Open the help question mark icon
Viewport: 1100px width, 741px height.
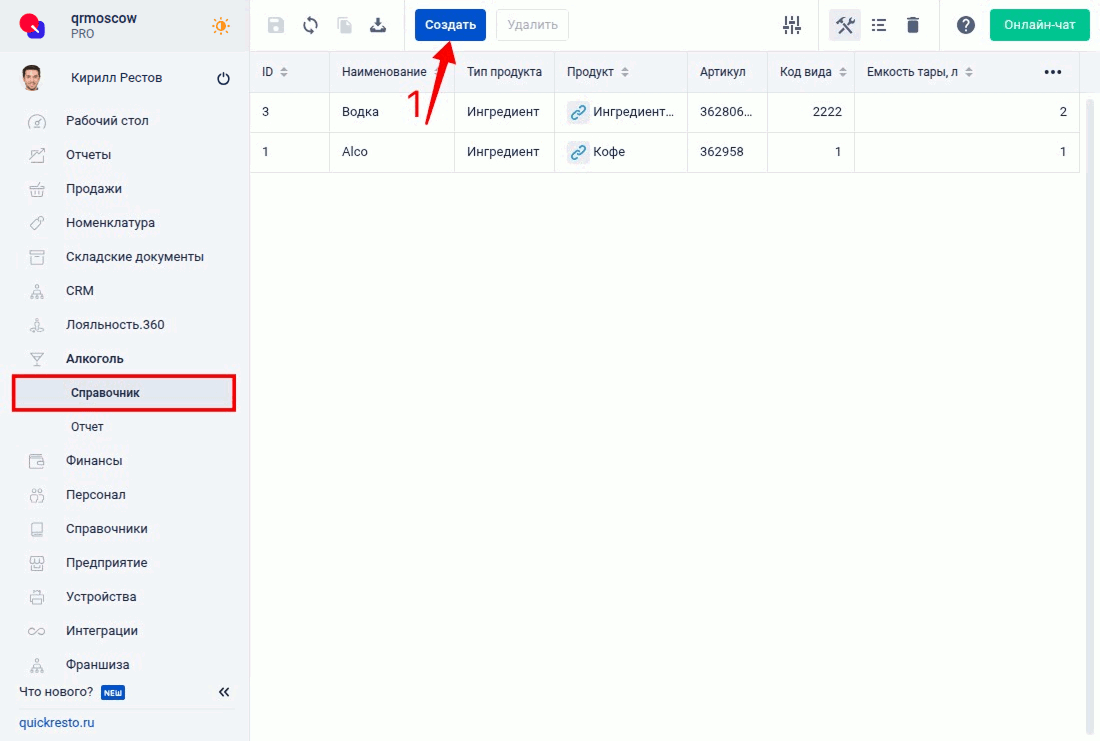pyautogui.click(x=965, y=26)
